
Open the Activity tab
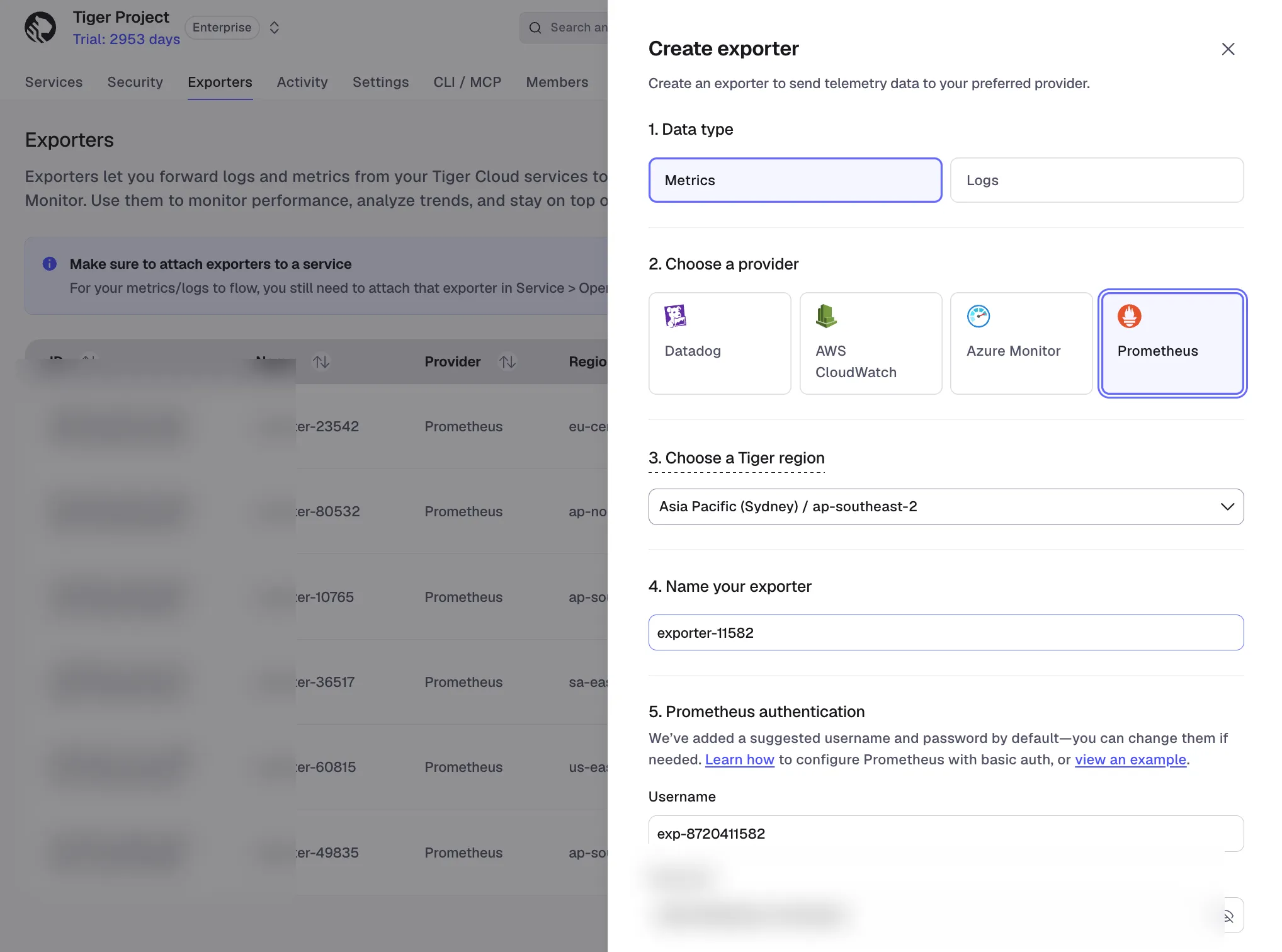click(302, 82)
